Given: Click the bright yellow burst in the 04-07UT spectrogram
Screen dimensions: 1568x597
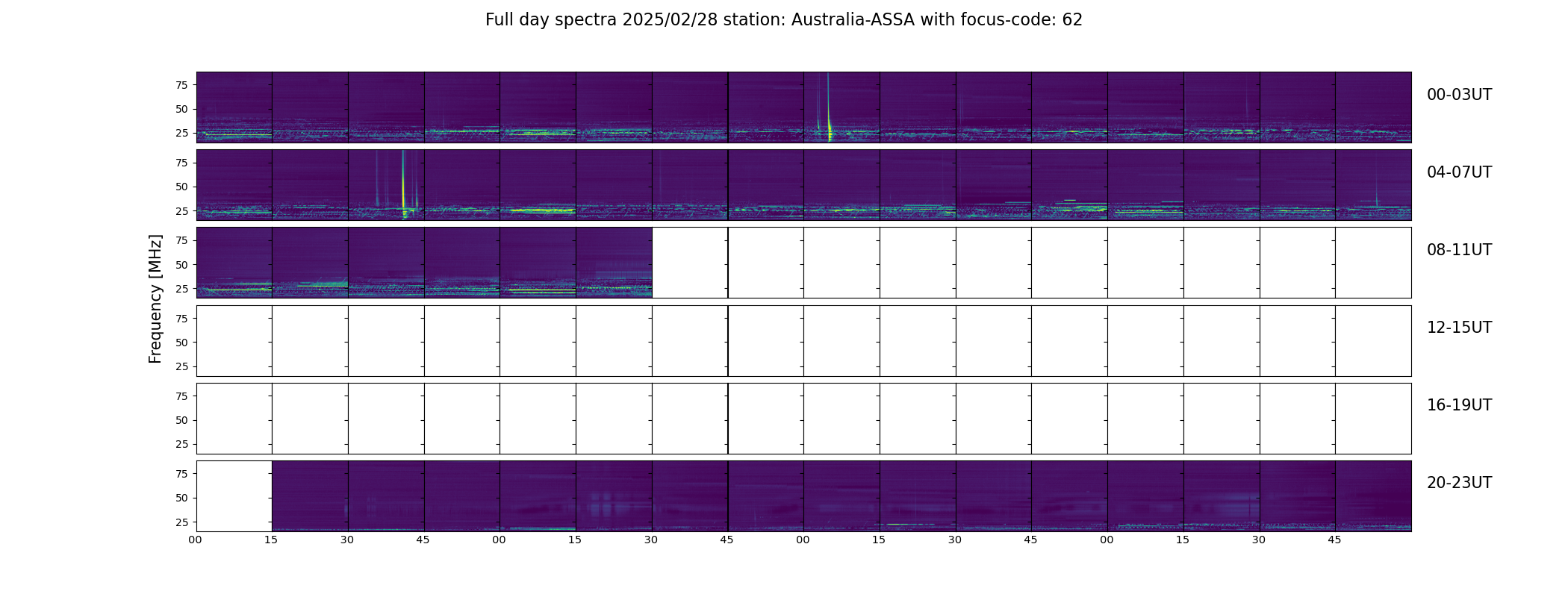Looking at the screenshot, I should 403,187.
